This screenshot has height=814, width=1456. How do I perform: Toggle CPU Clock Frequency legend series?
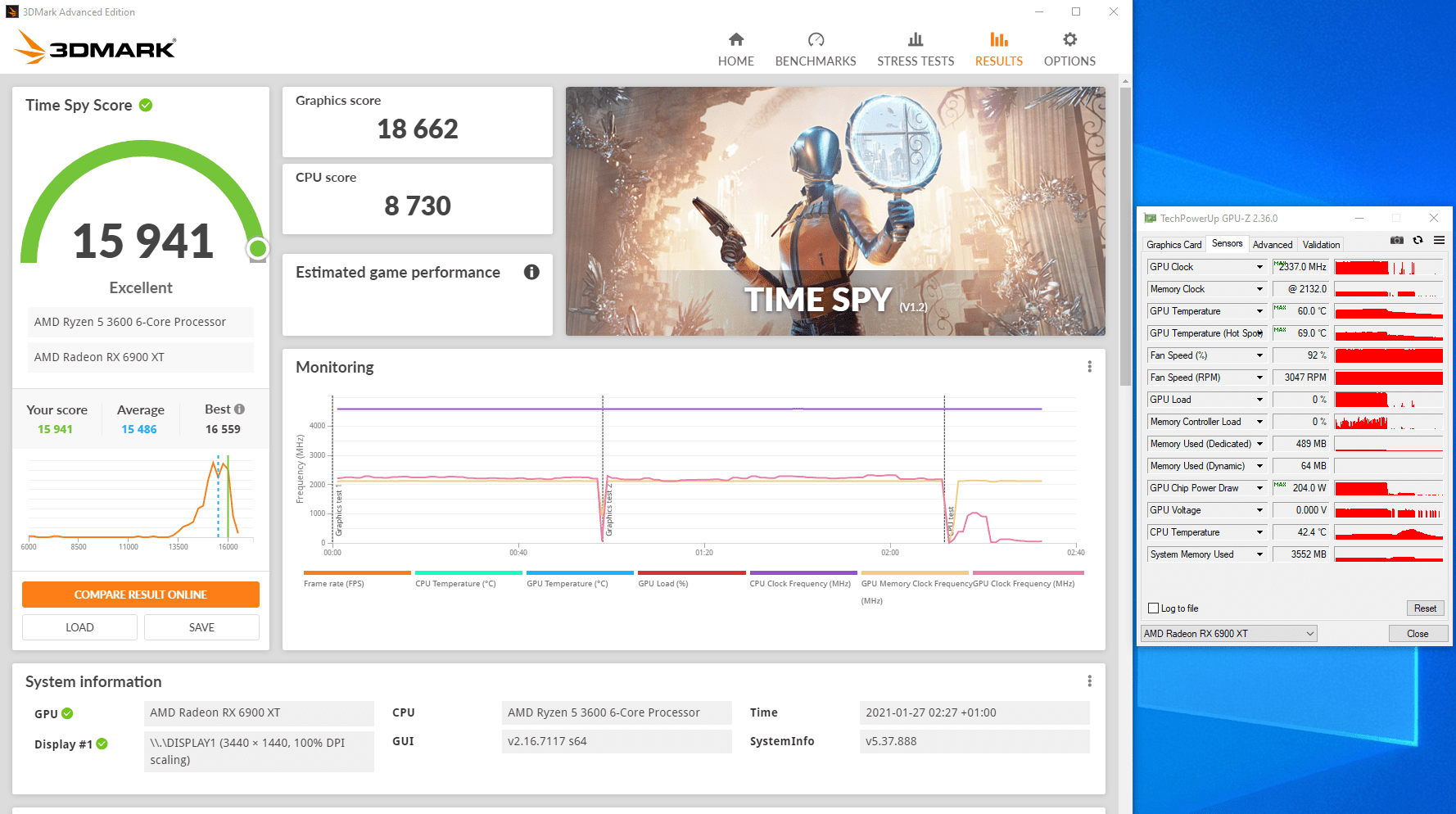(x=803, y=579)
